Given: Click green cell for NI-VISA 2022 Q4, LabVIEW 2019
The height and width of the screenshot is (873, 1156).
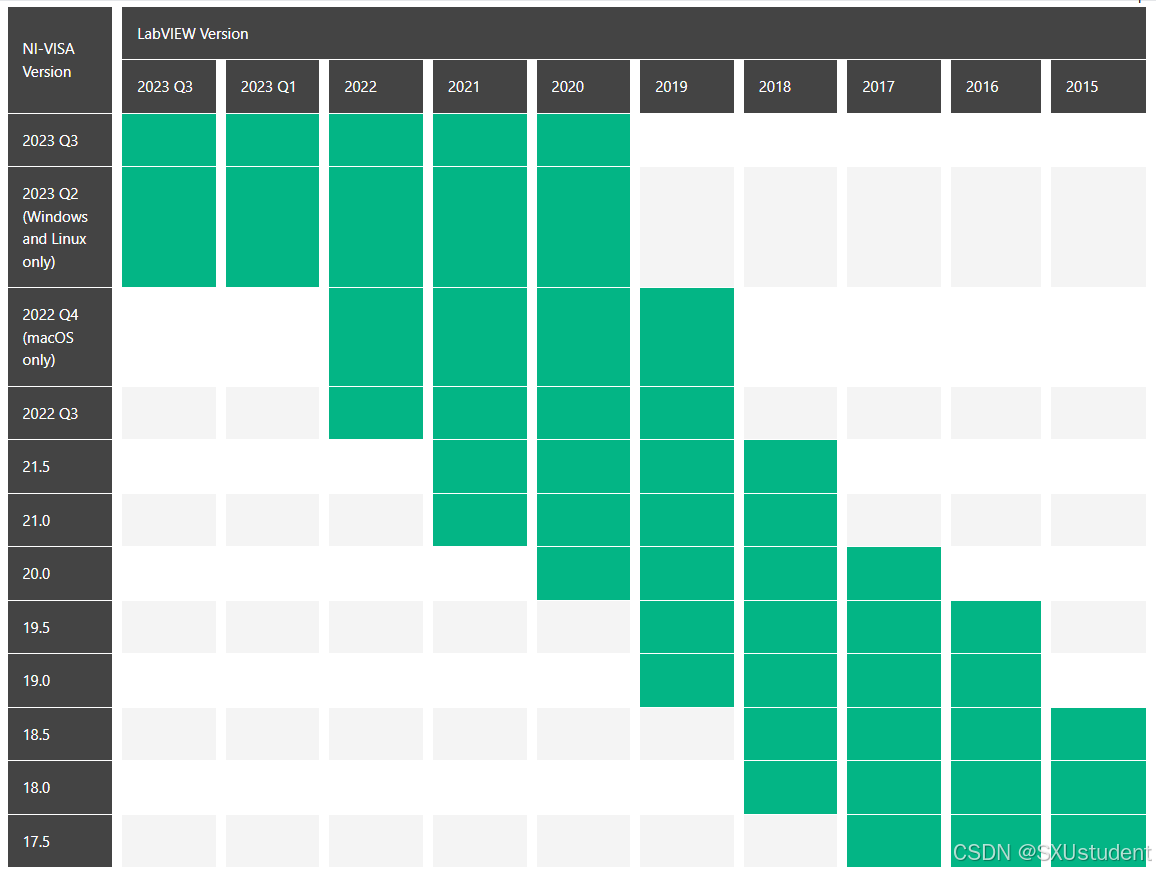Looking at the screenshot, I should (x=687, y=337).
